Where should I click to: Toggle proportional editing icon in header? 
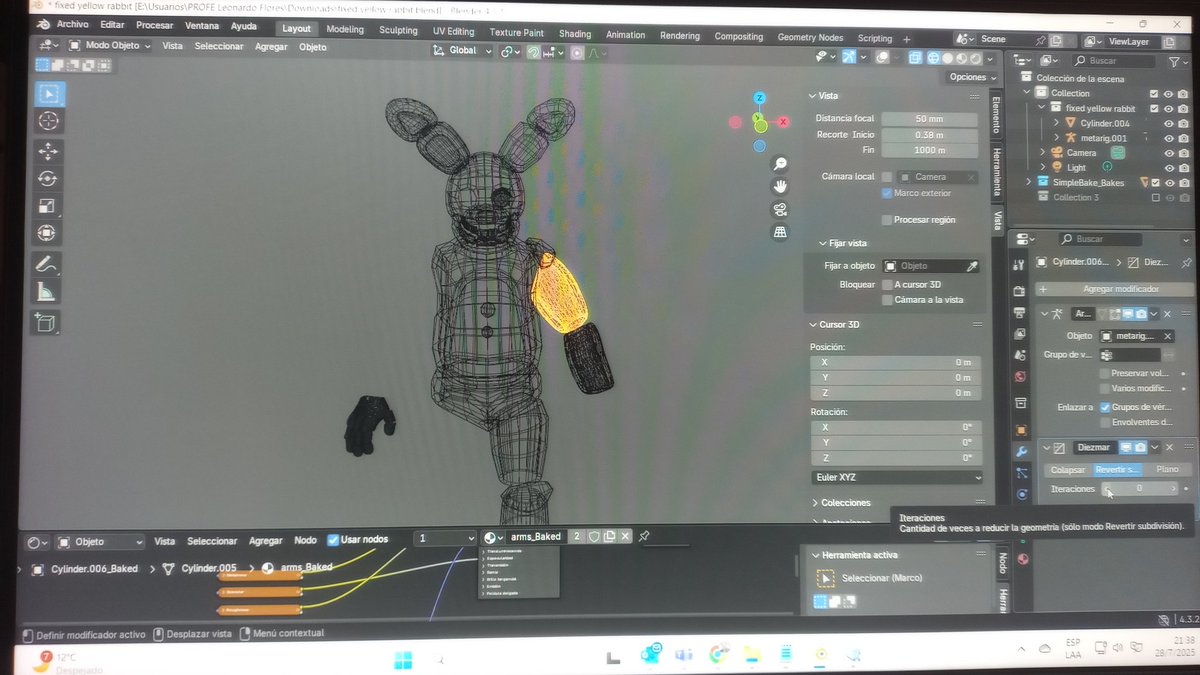coord(577,52)
